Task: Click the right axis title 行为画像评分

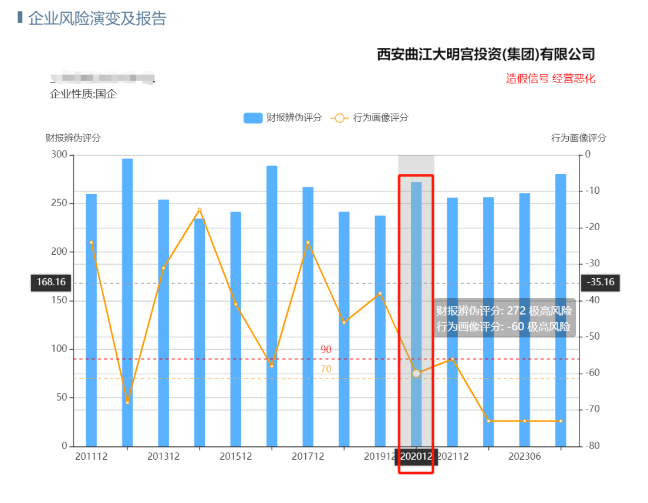Action: [x=579, y=138]
